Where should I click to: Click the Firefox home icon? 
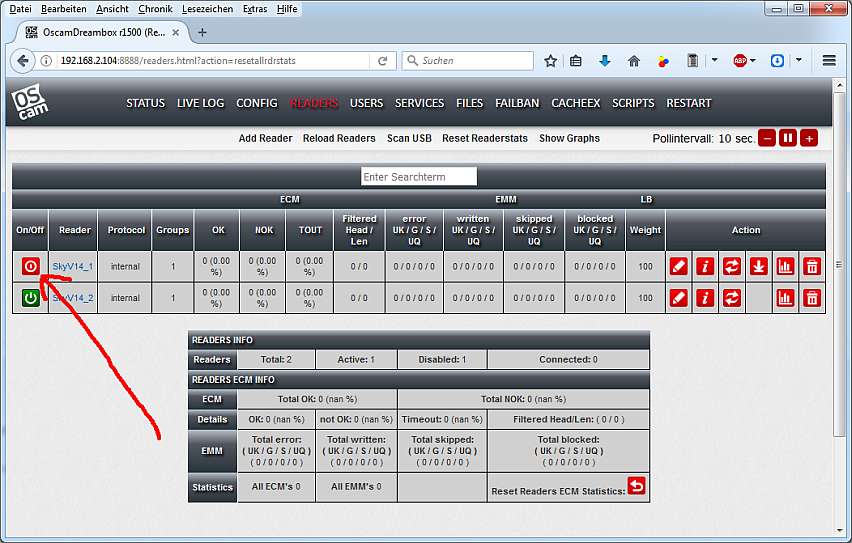tap(633, 61)
